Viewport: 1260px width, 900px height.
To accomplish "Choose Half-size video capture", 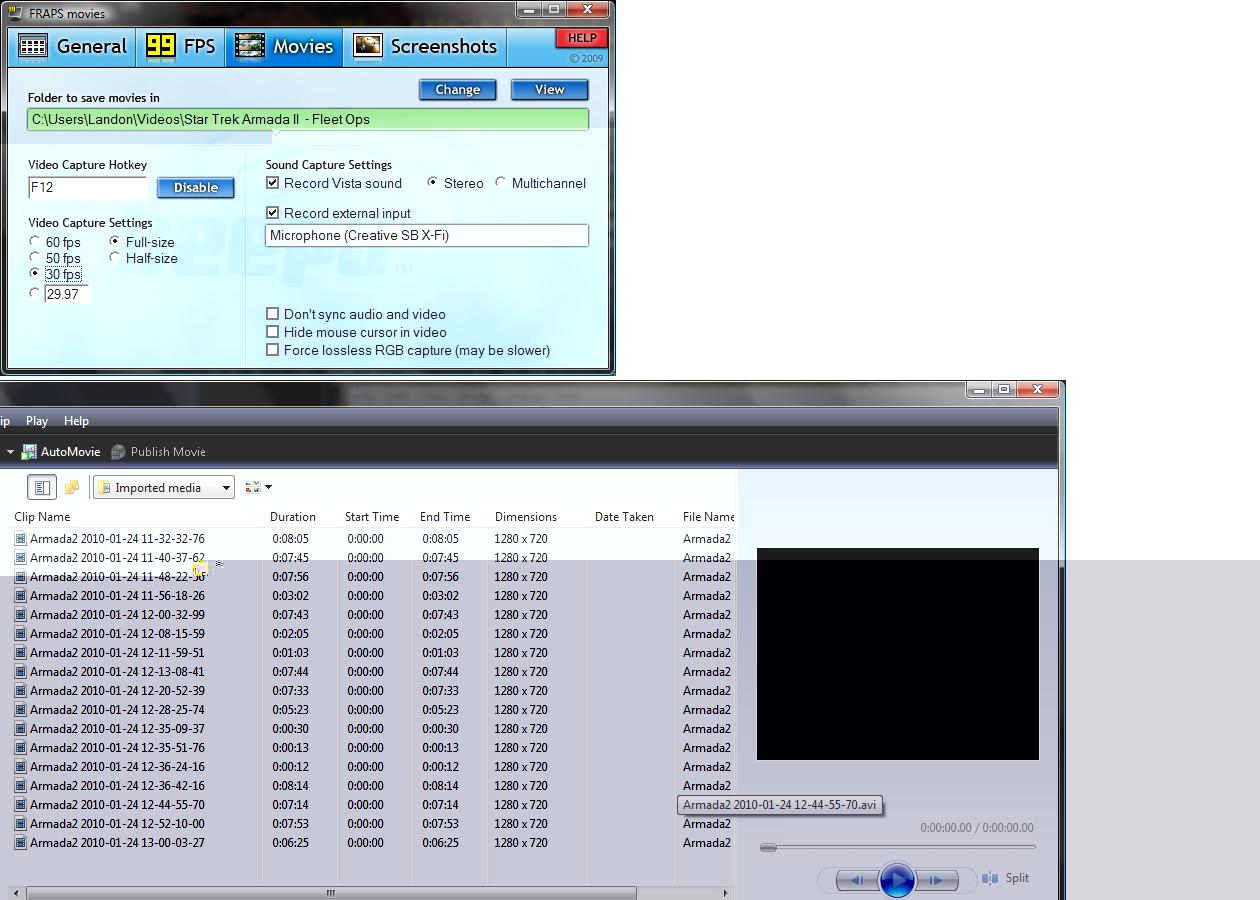I will tap(115, 258).
